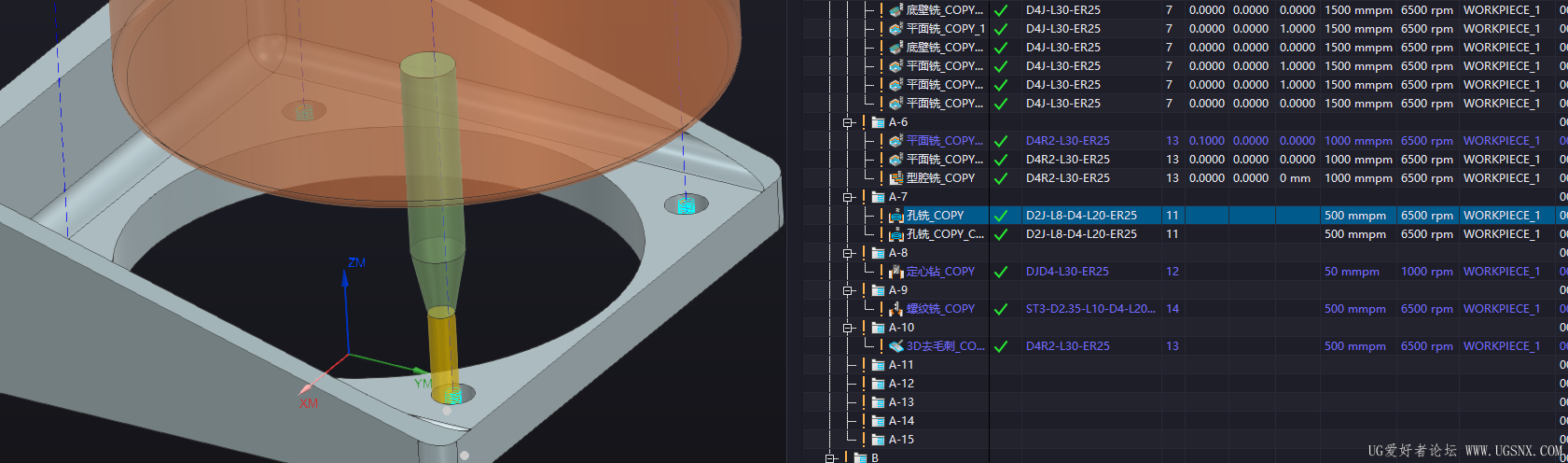
Task: Click the 螺纹铣_COPY thread mill icon
Action: (x=896, y=309)
